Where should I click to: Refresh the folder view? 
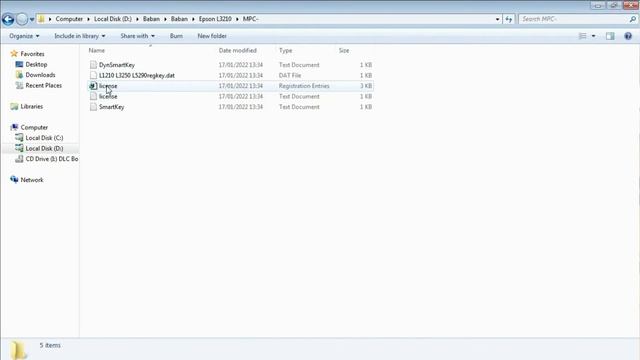(x=509, y=19)
